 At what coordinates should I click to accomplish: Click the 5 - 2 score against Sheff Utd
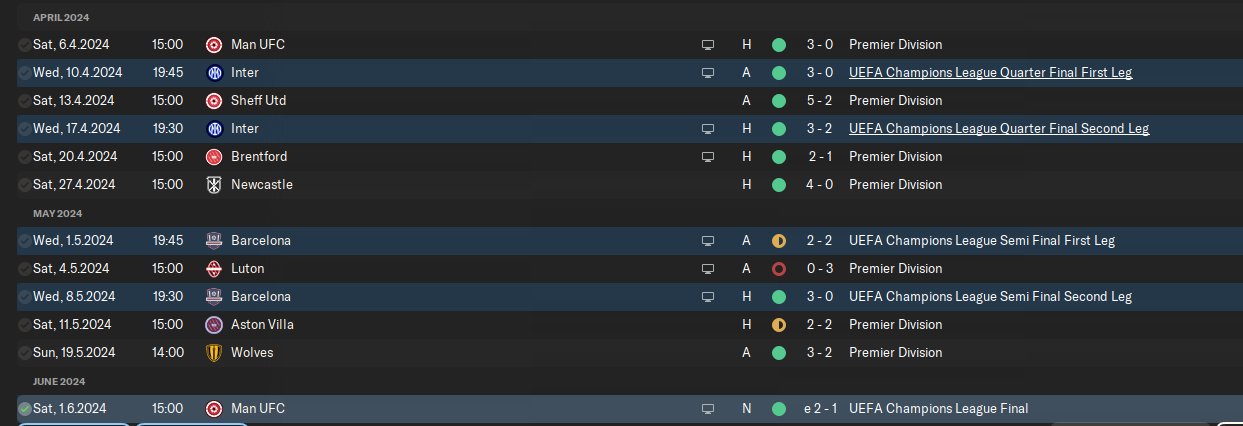click(821, 101)
